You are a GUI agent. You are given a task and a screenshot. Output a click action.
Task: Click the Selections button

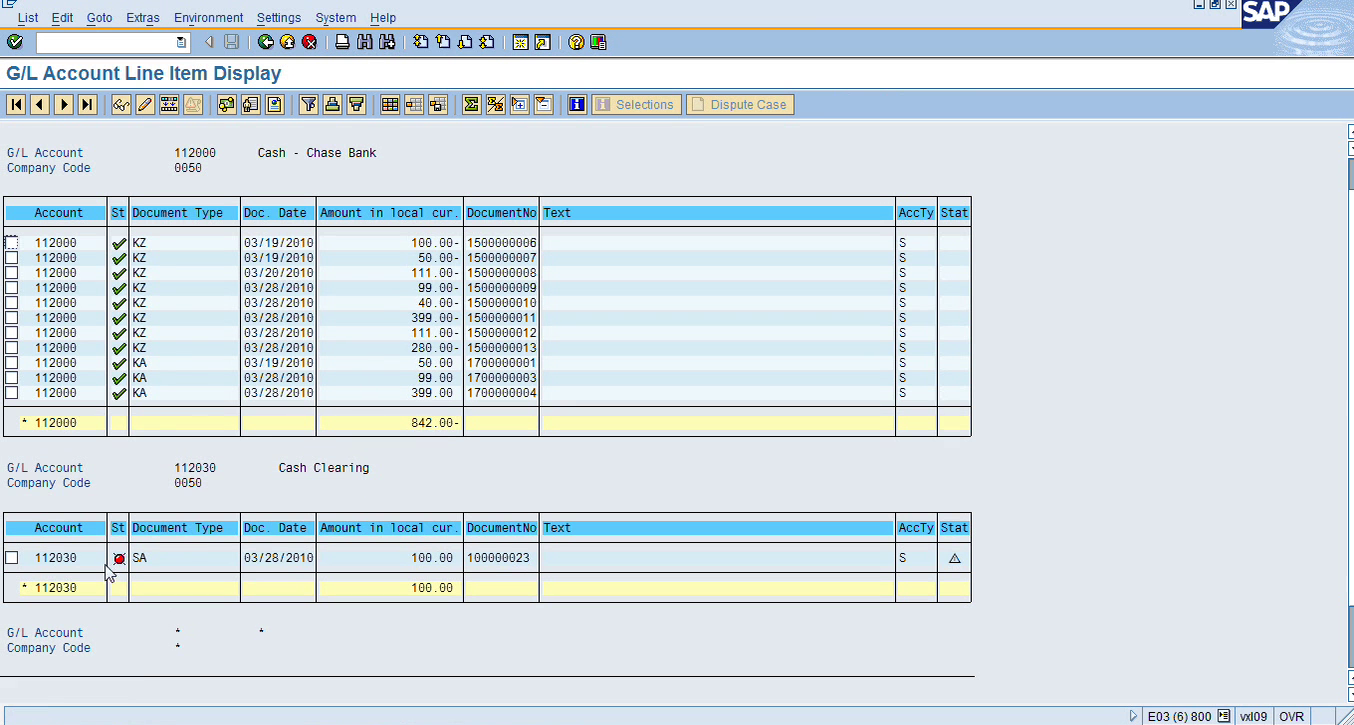pyautogui.click(x=636, y=104)
